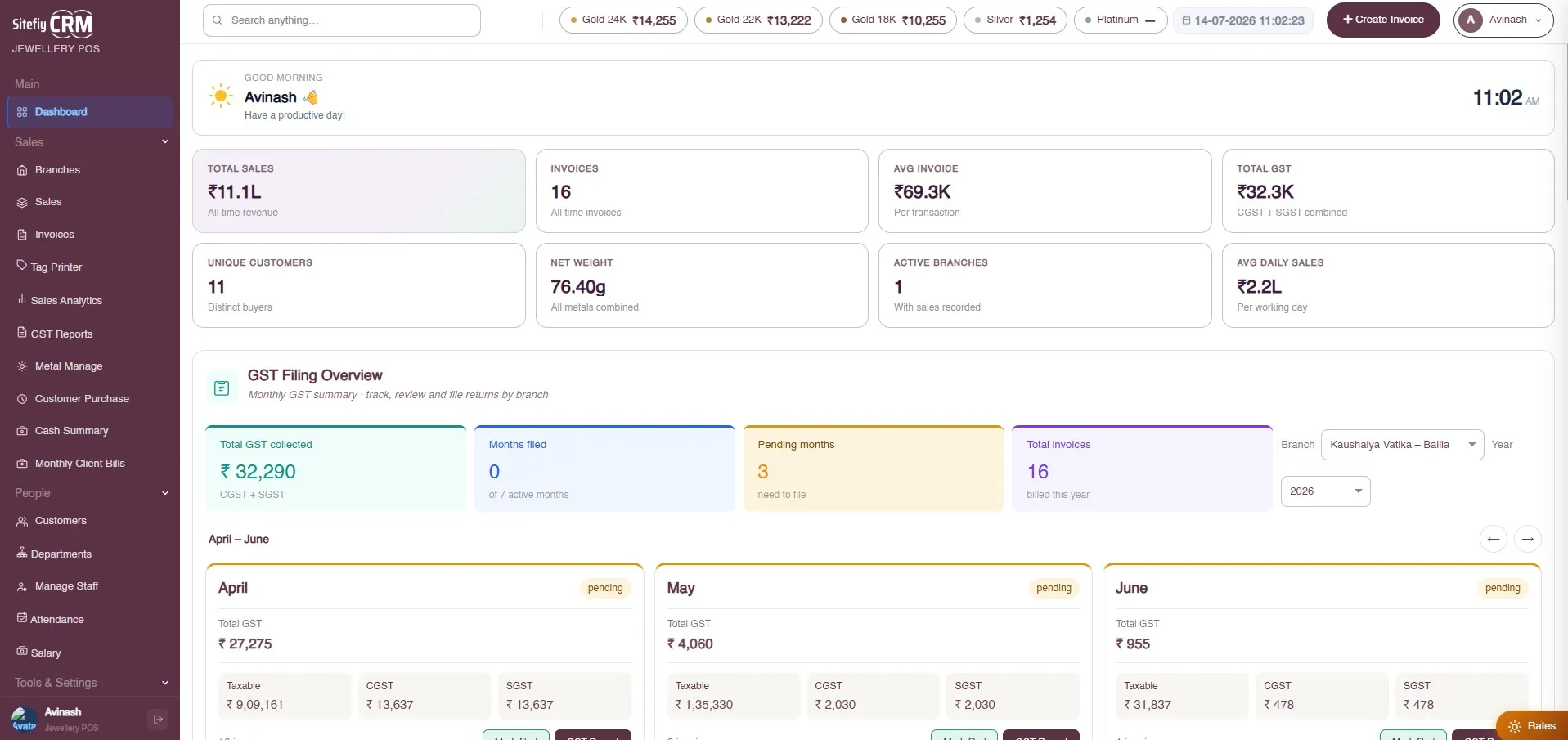Click the Sales Analytics chart icon
The height and width of the screenshot is (740, 1568).
click(x=22, y=299)
